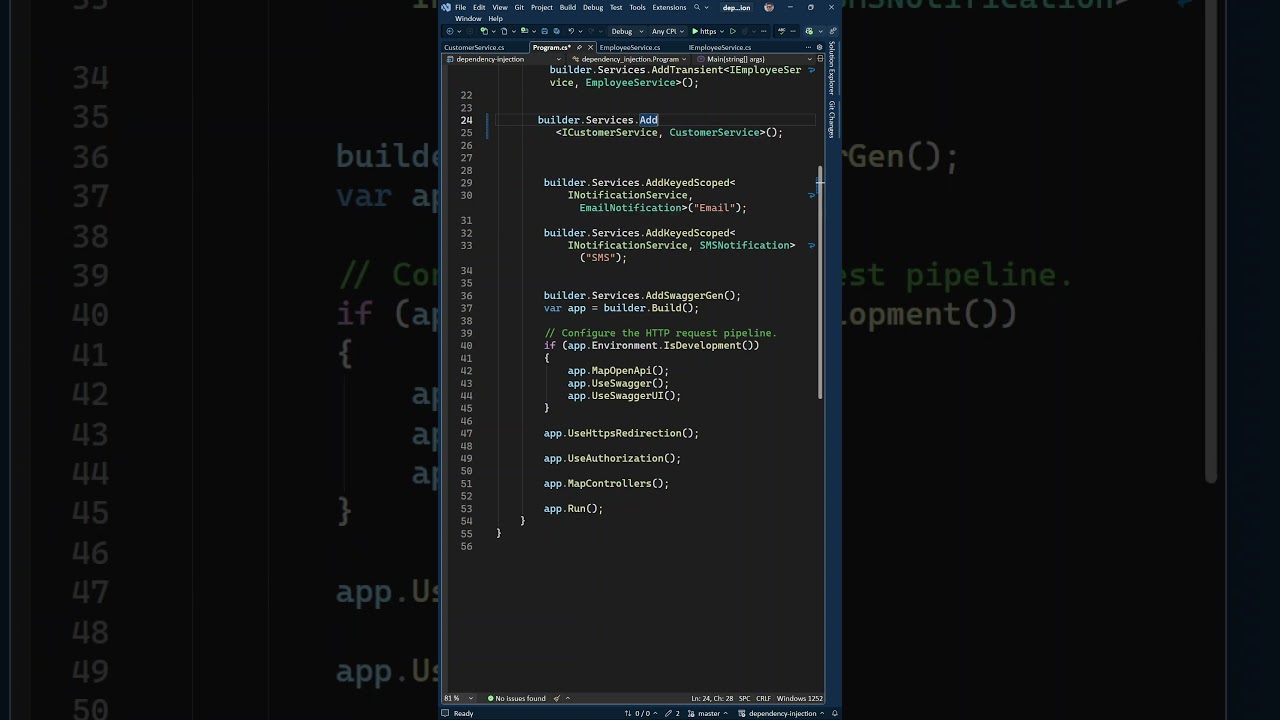
Task: Click the split editor window icon
Action: pyautogui.click(x=820, y=59)
